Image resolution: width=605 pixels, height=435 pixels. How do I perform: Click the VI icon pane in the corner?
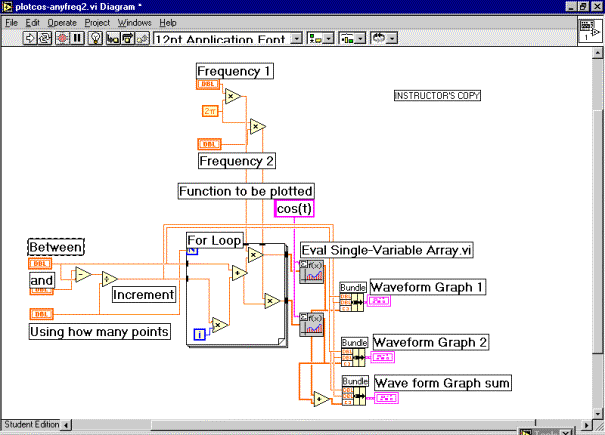590,31
